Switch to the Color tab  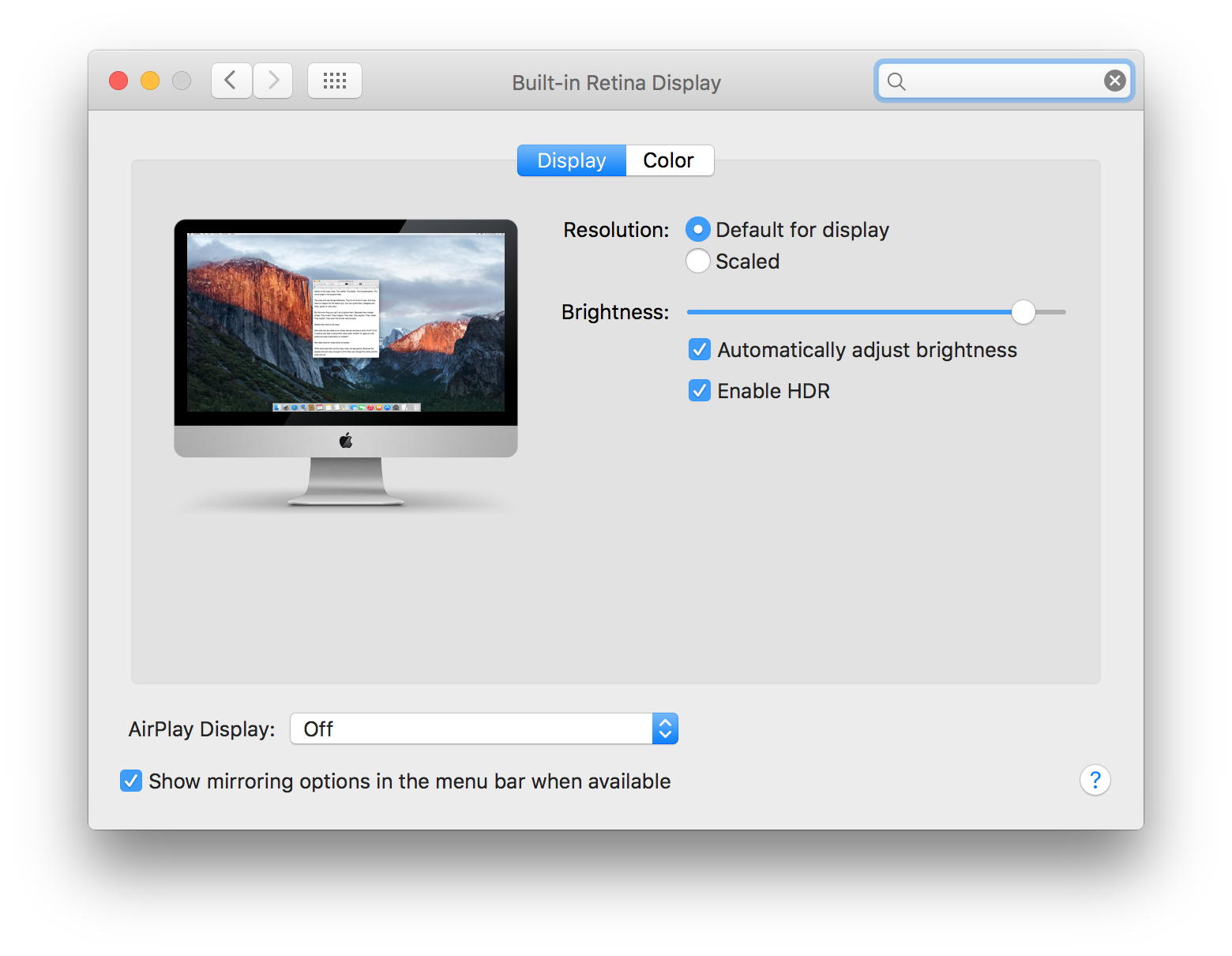point(669,160)
